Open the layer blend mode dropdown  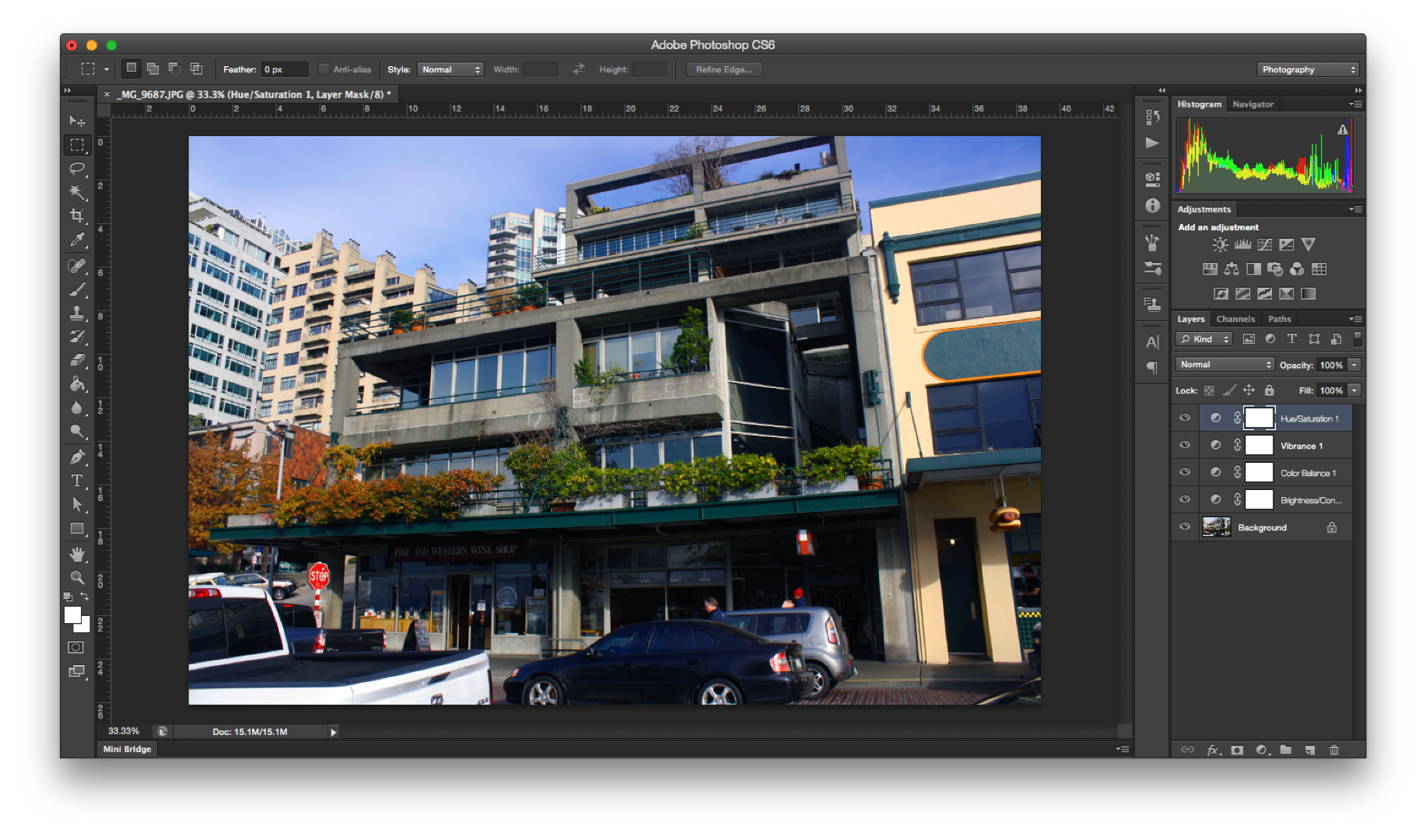tap(1225, 365)
